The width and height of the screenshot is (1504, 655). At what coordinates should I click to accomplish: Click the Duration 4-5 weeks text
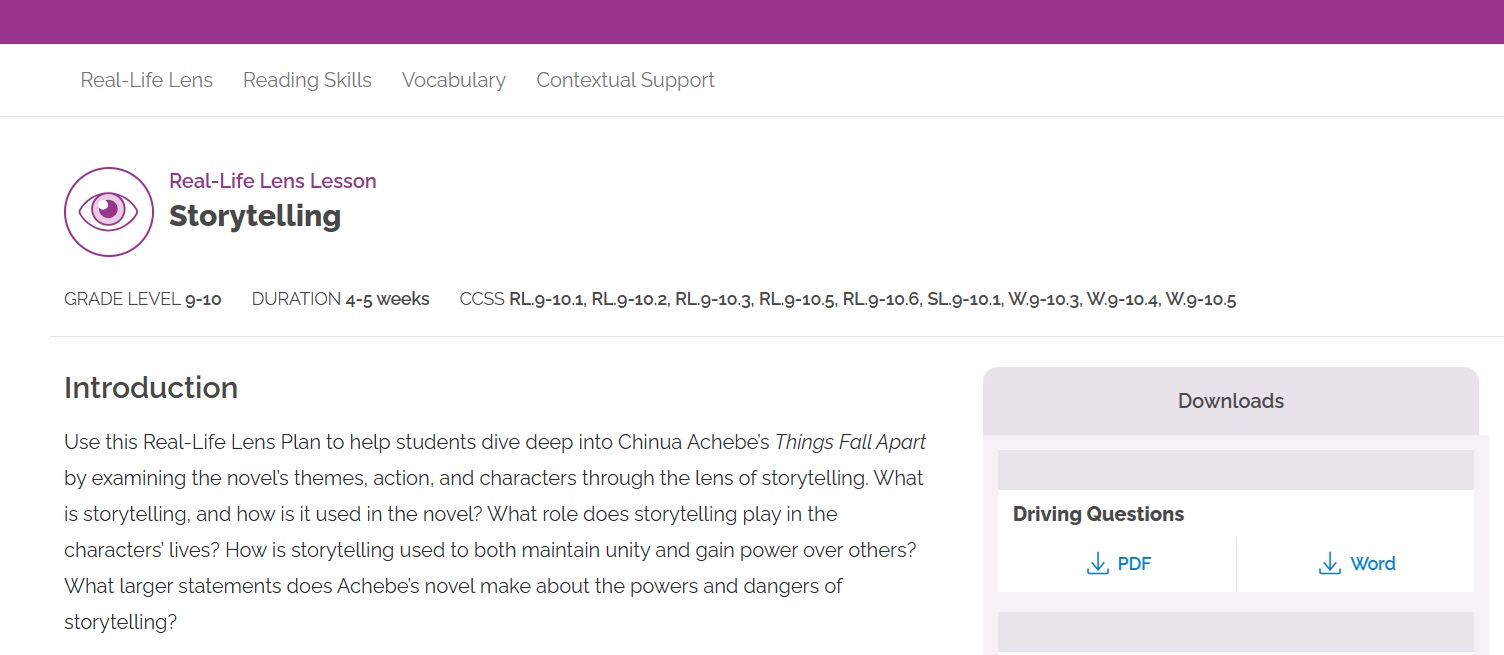click(x=340, y=299)
